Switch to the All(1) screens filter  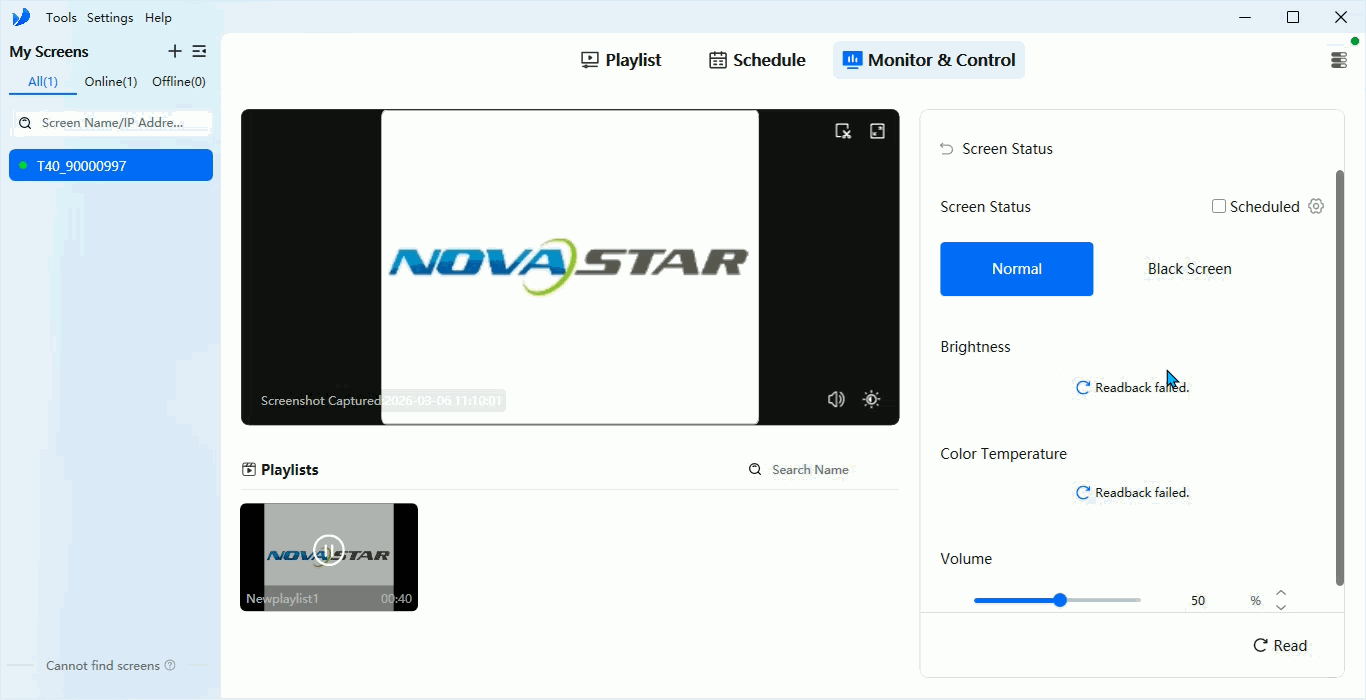tap(43, 82)
